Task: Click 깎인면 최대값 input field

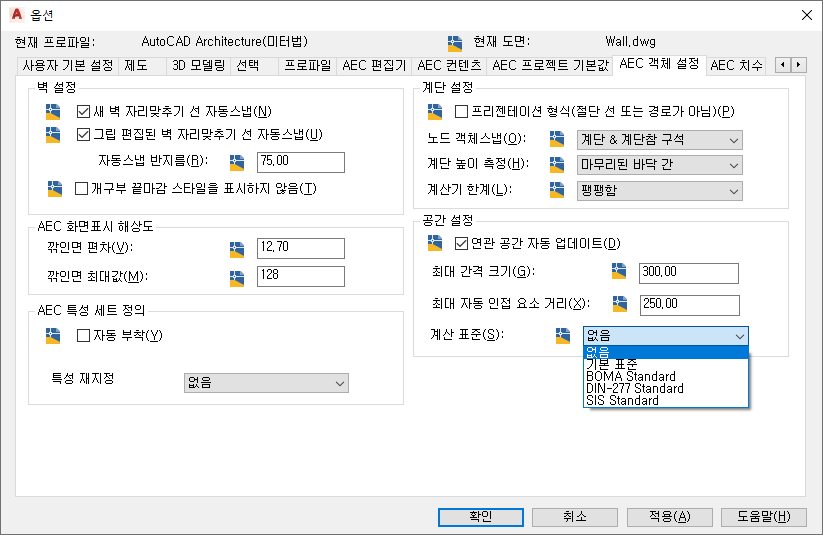Action: [301, 276]
